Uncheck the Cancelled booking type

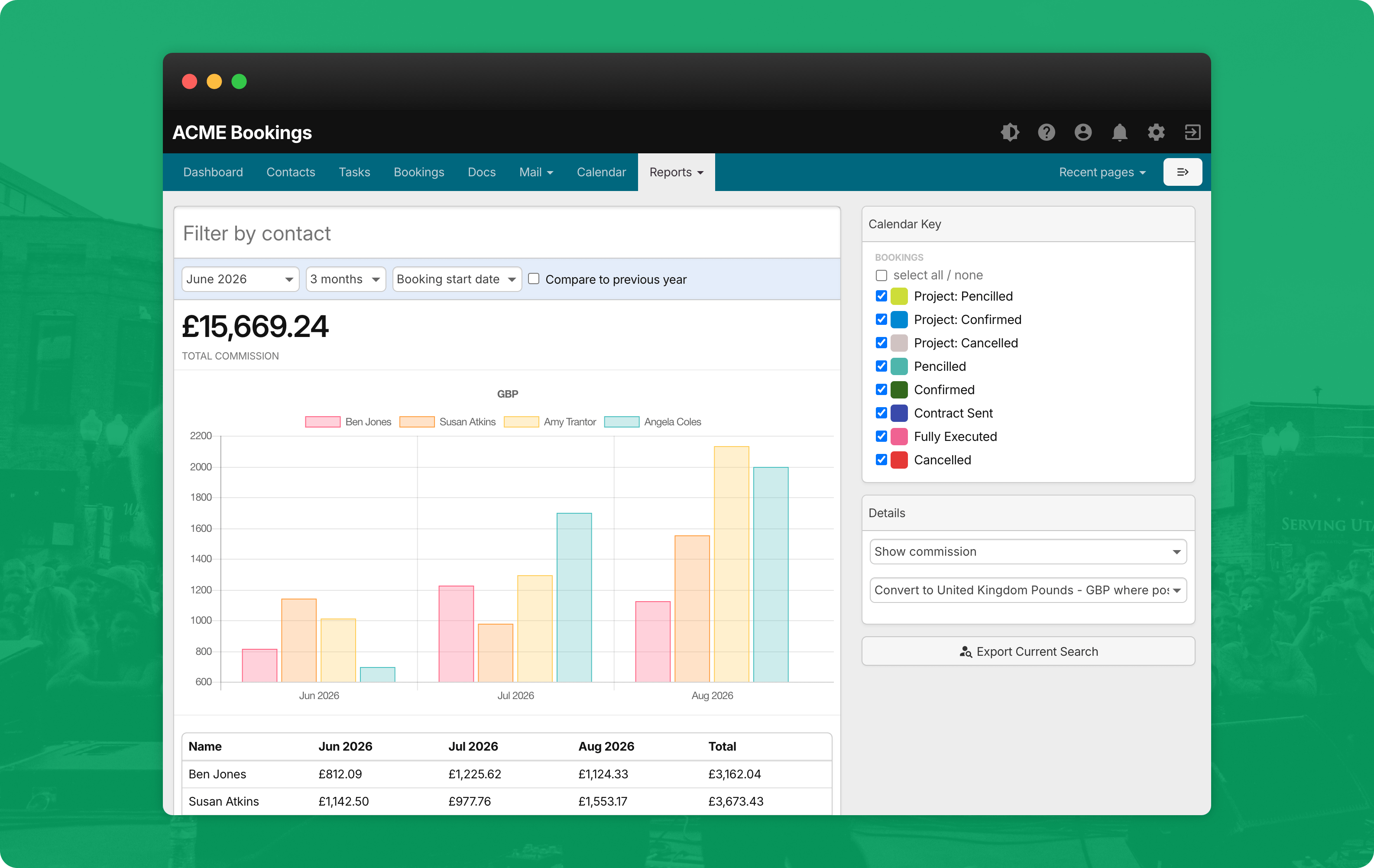click(x=881, y=460)
